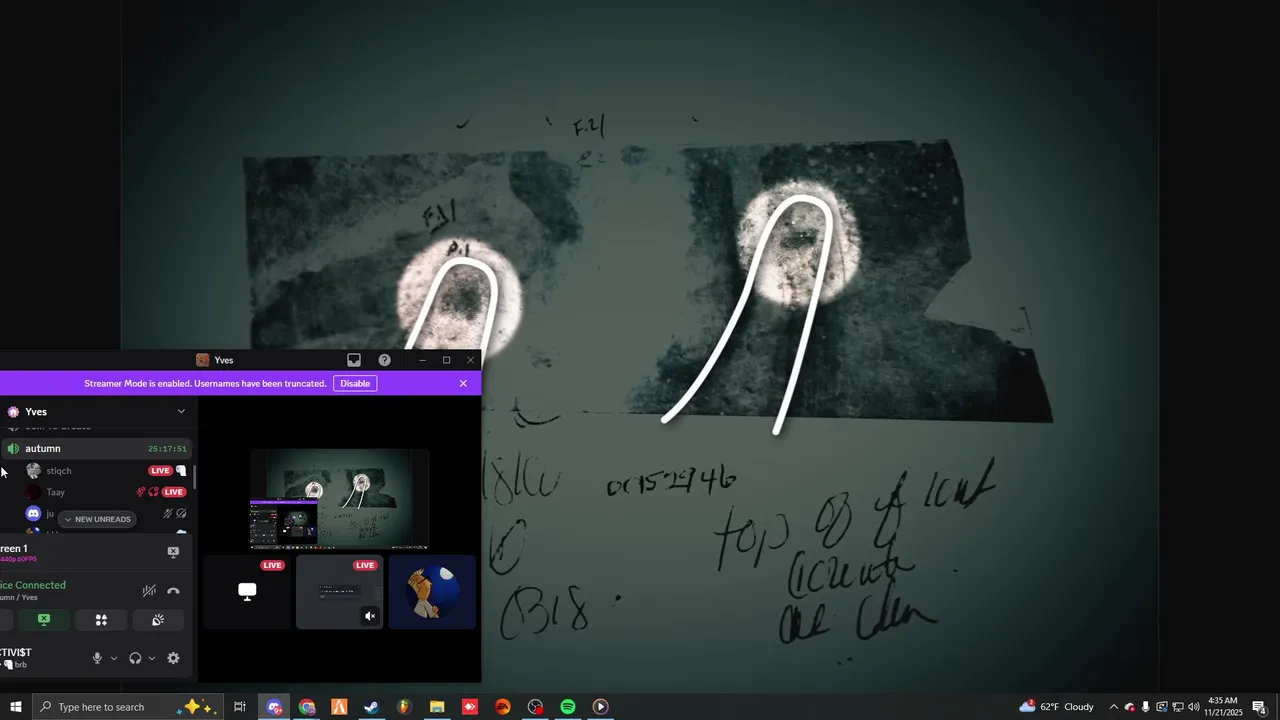Click the LIVE badge next to stiqch
1280x720 pixels.
coord(160,471)
